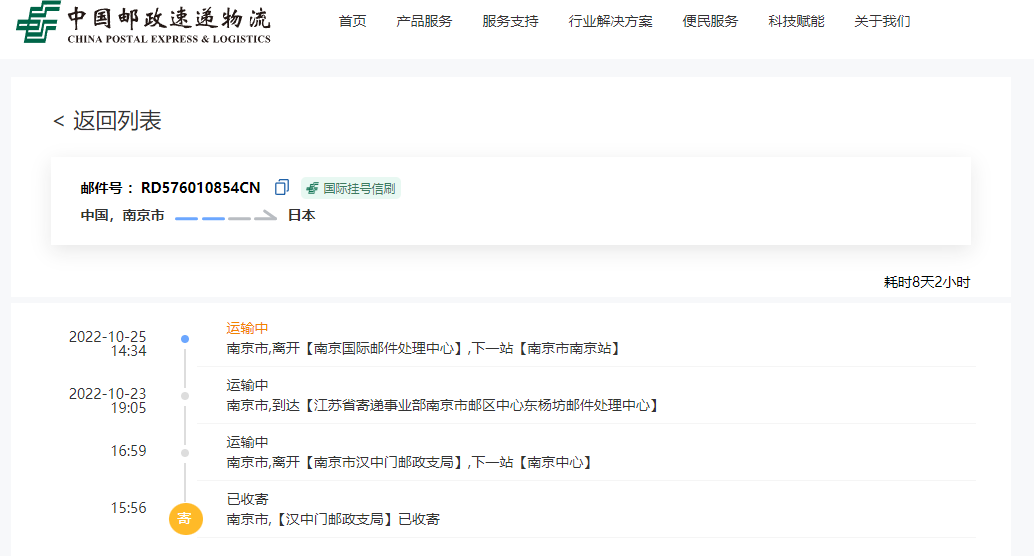Viewport: 1034px width, 556px height.
Task: Open 关于我们 page
Action: coord(882,21)
